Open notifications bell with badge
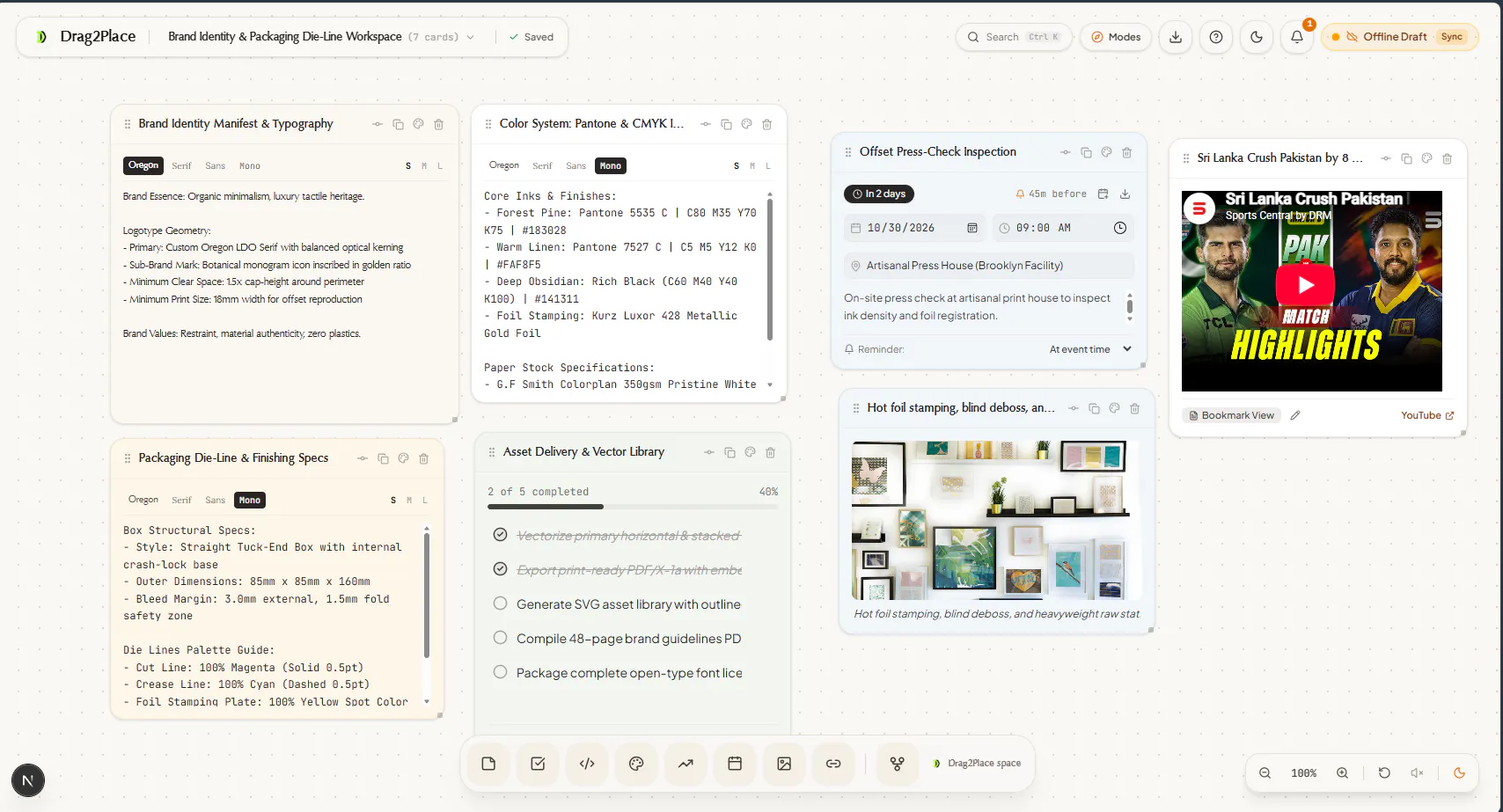The width and height of the screenshot is (1503, 812). coord(1297,37)
